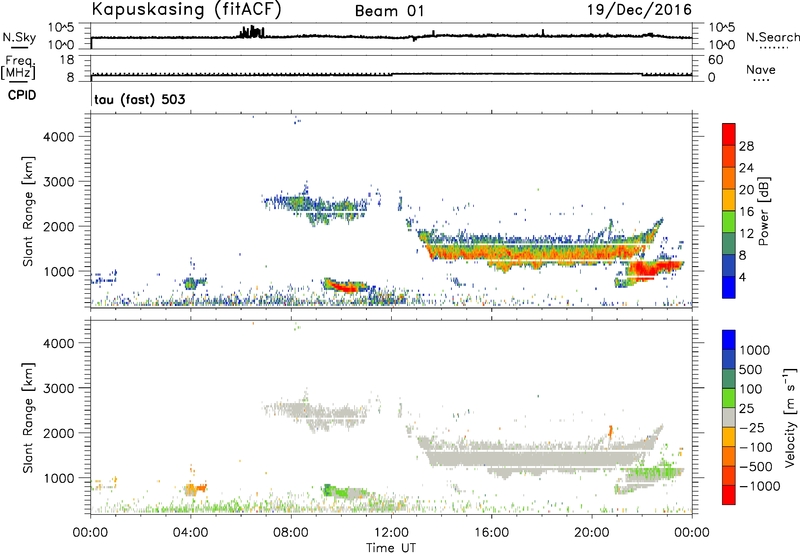Click the Nave legend label

click(761, 70)
